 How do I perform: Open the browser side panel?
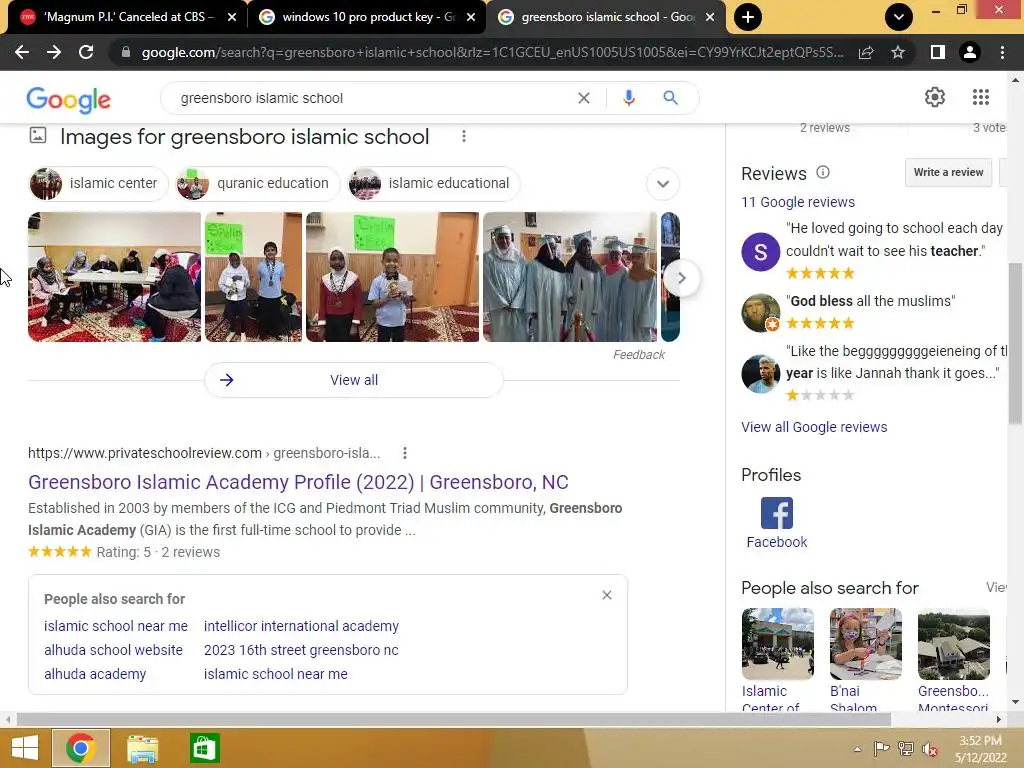[x=938, y=52]
